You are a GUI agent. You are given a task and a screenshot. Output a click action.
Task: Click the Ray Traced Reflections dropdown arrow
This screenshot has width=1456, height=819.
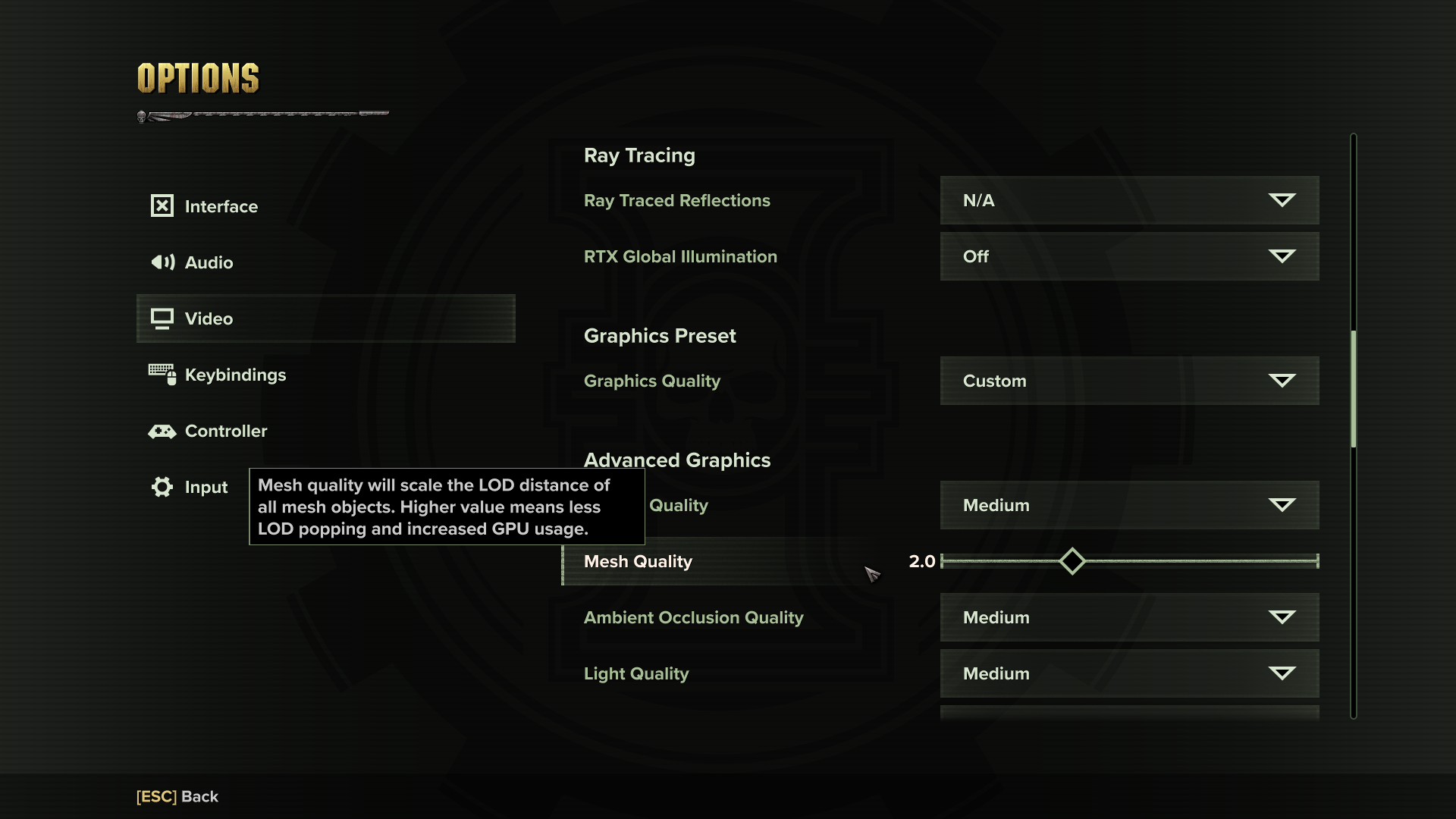(1282, 200)
